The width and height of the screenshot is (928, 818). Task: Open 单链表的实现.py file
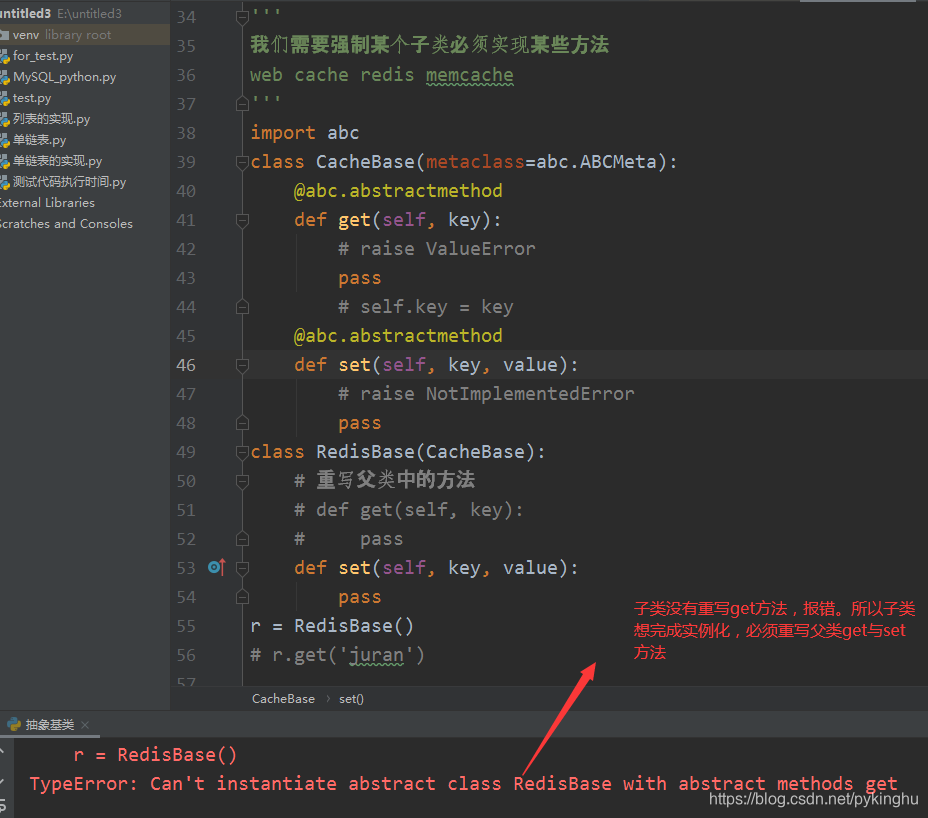point(57,161)
